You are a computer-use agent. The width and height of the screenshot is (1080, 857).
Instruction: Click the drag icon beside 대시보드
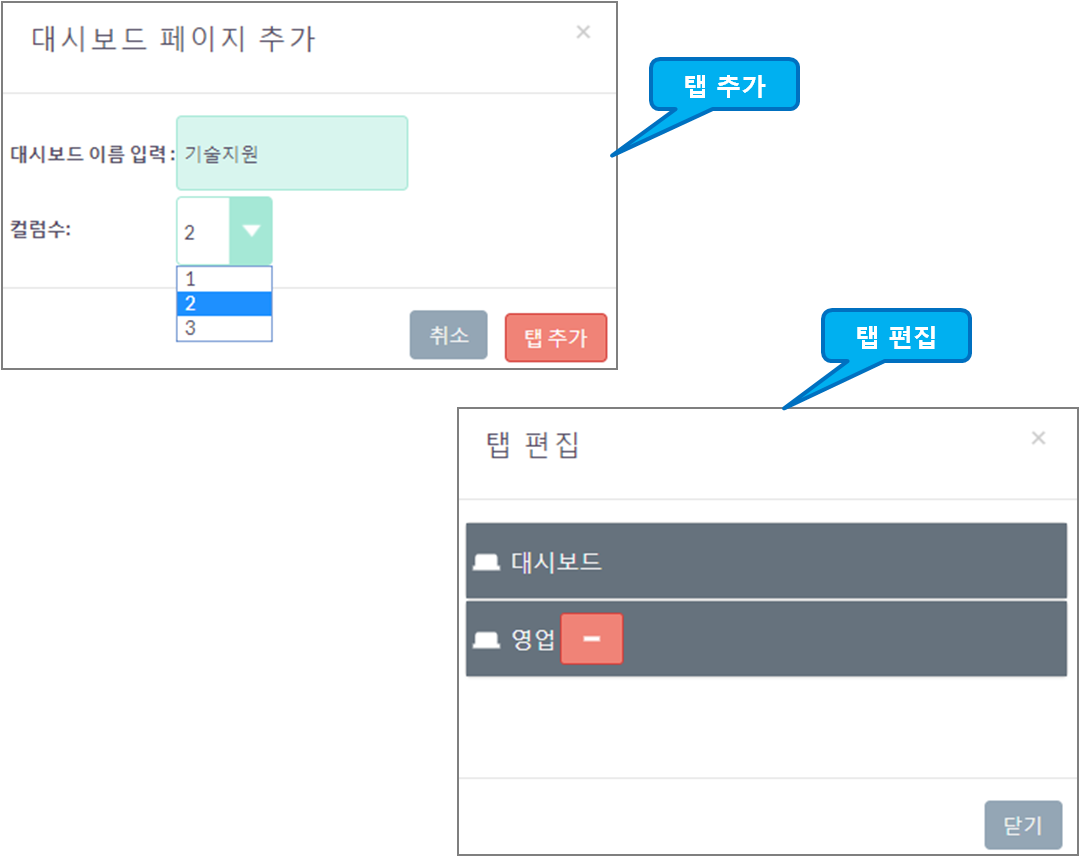(x=486, y=562)
